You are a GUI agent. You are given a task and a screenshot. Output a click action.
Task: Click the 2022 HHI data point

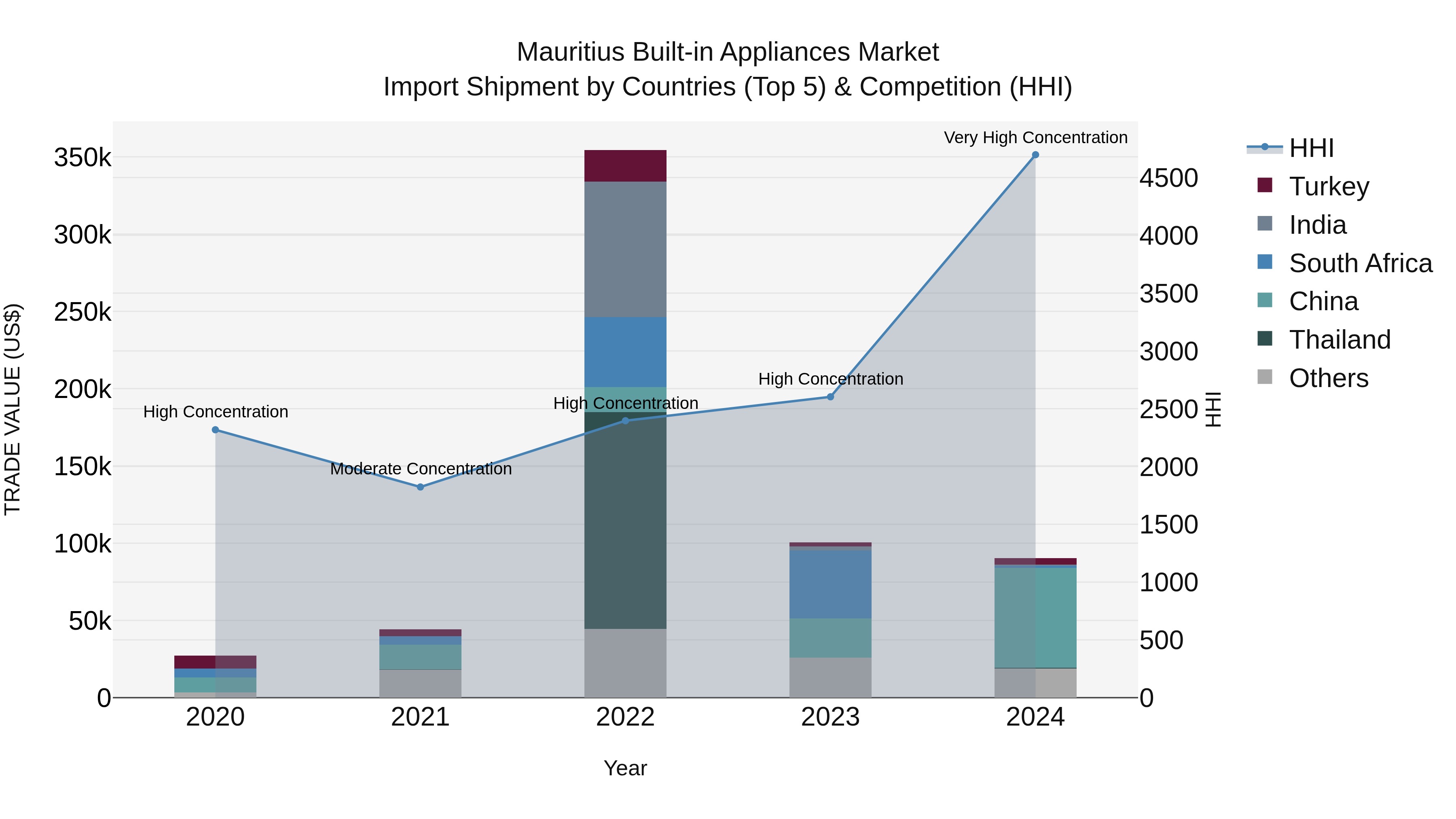click(x=625, y=421)
